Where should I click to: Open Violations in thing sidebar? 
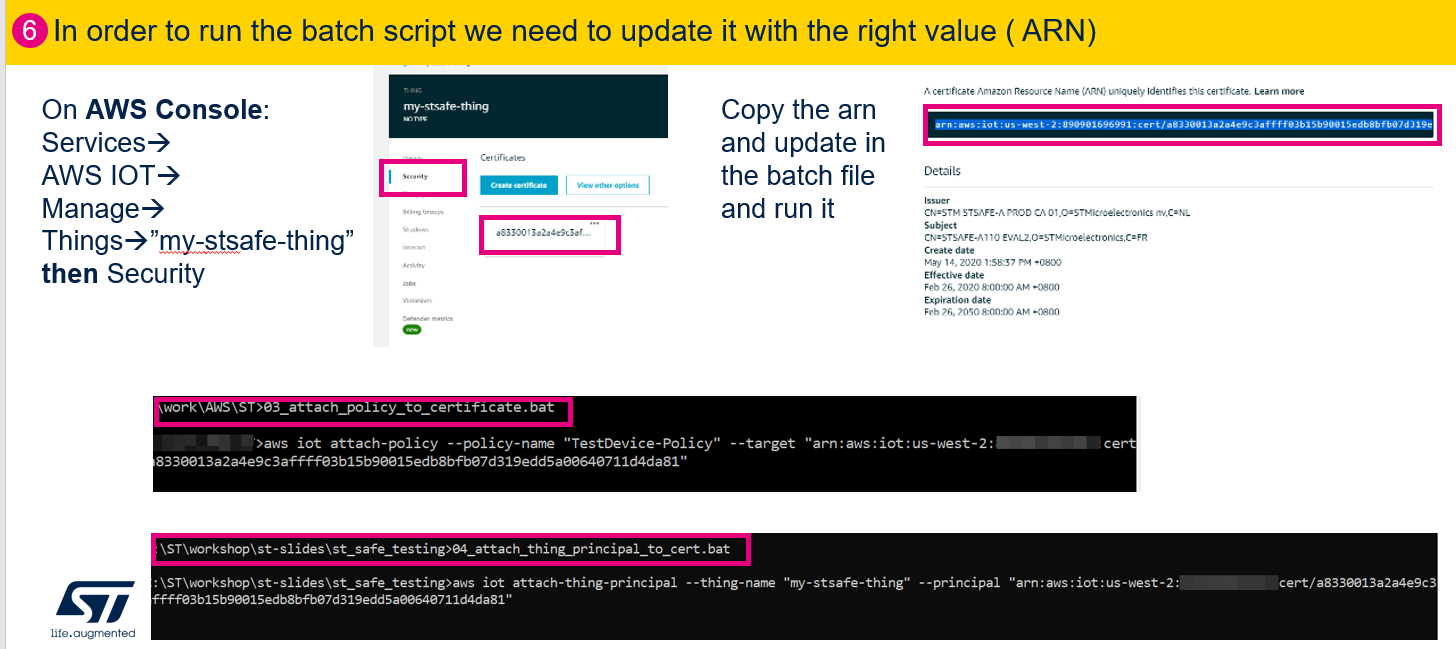click(418, 300)
